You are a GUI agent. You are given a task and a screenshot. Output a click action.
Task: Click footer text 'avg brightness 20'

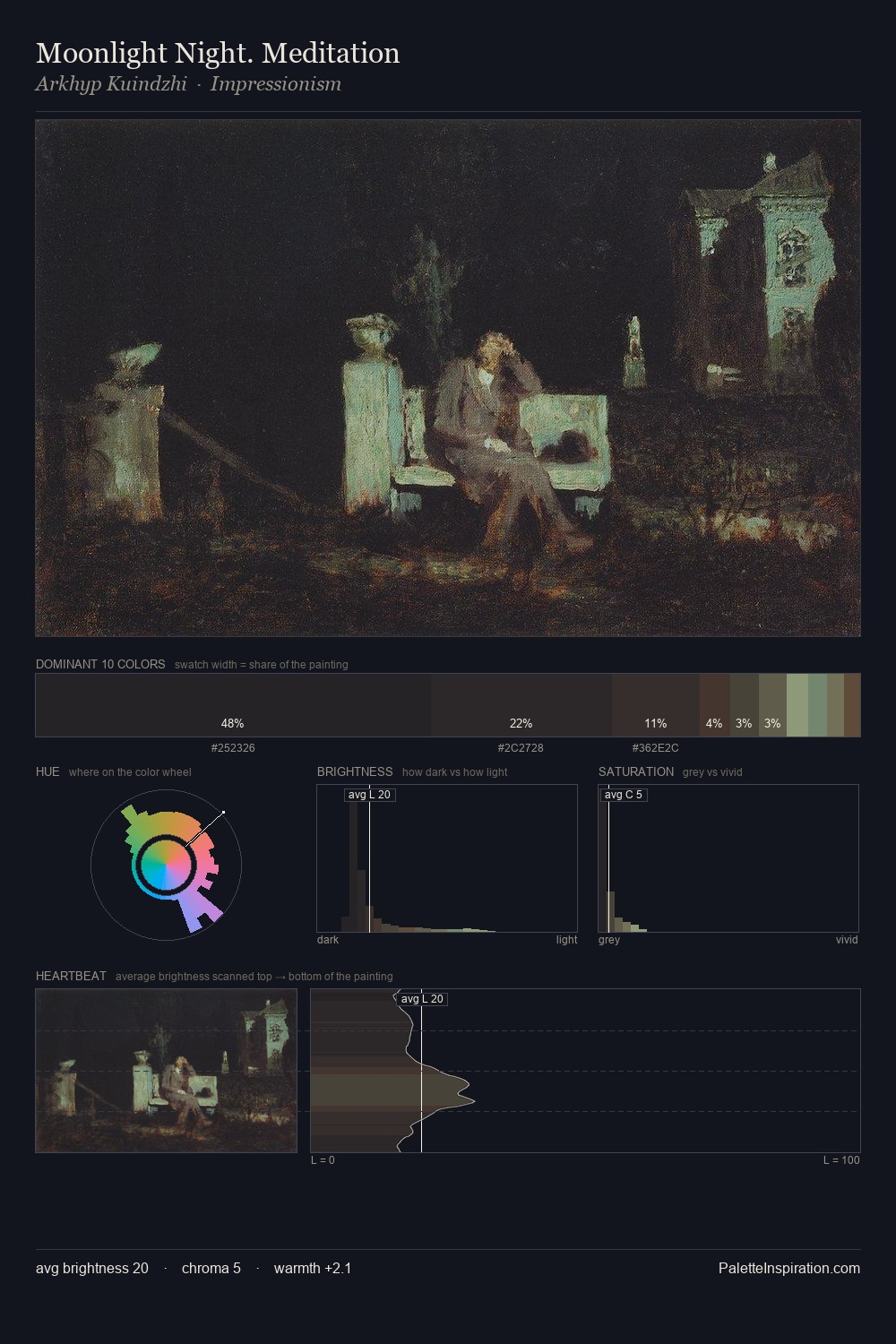92,1269
